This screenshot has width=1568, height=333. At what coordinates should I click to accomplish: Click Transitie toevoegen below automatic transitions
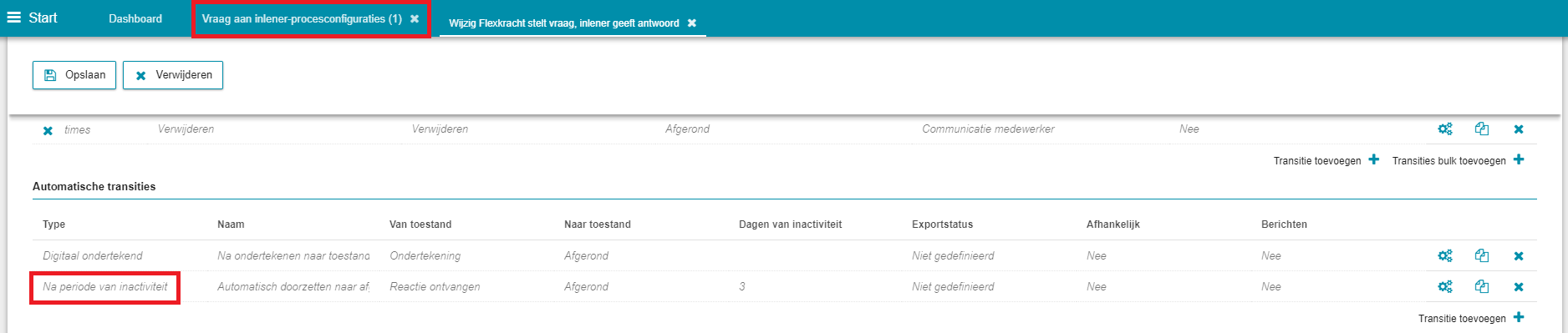coord(1471,318)
